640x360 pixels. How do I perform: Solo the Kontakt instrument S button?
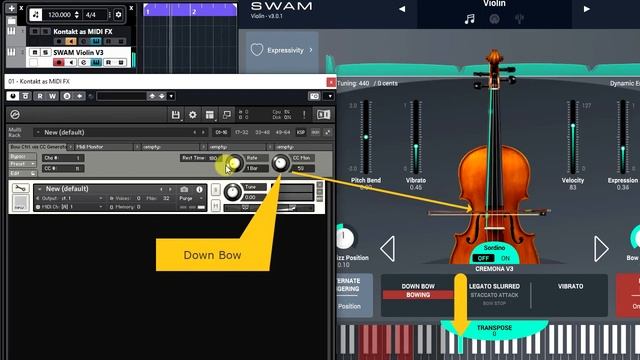[x=216, y=189]
